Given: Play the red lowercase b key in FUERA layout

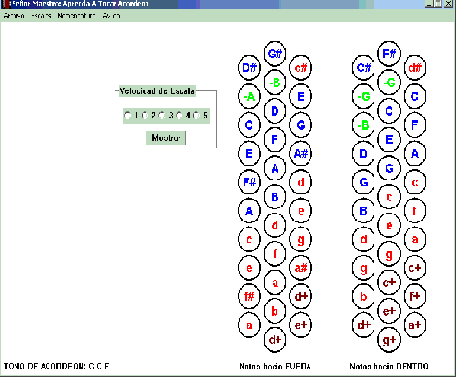Looking at the screenshot, I should pyautogui.click(x=275, y=311).
